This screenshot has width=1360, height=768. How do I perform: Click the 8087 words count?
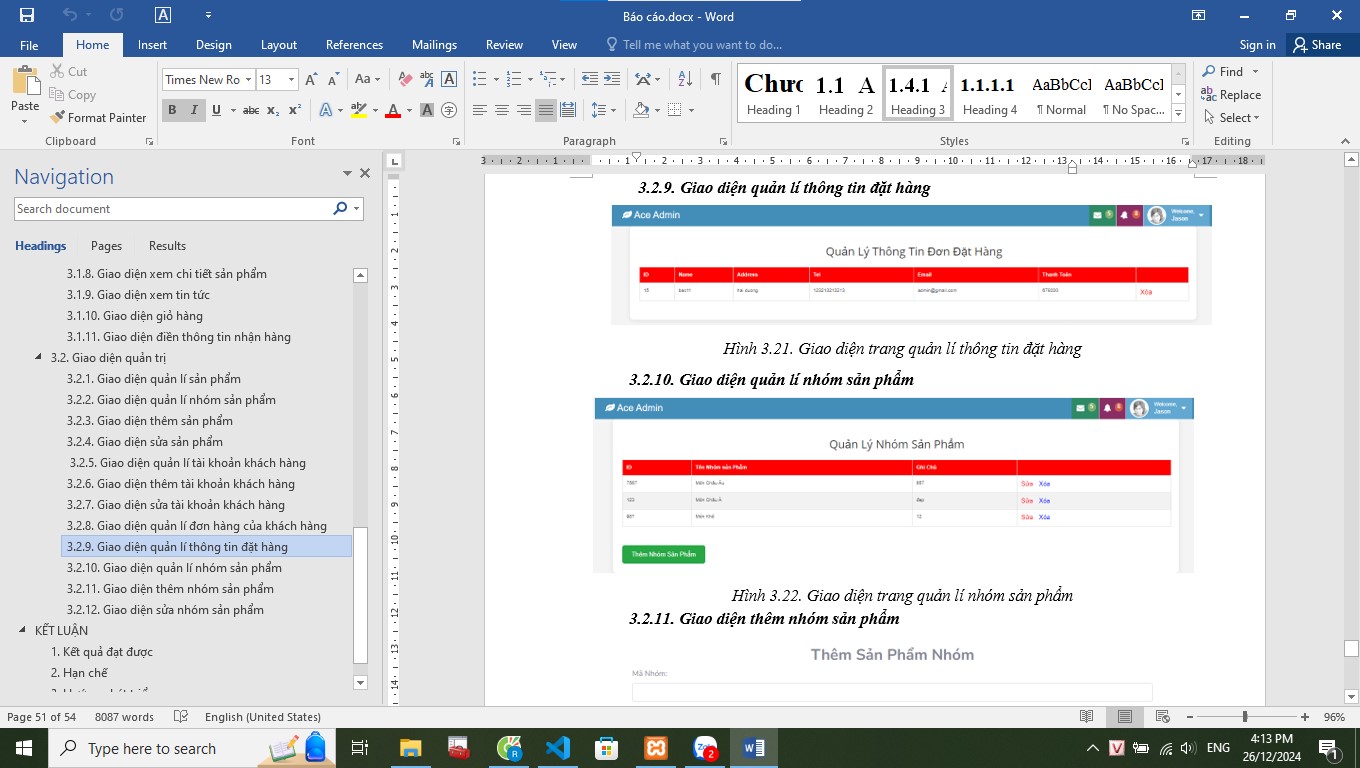(124, 717)
